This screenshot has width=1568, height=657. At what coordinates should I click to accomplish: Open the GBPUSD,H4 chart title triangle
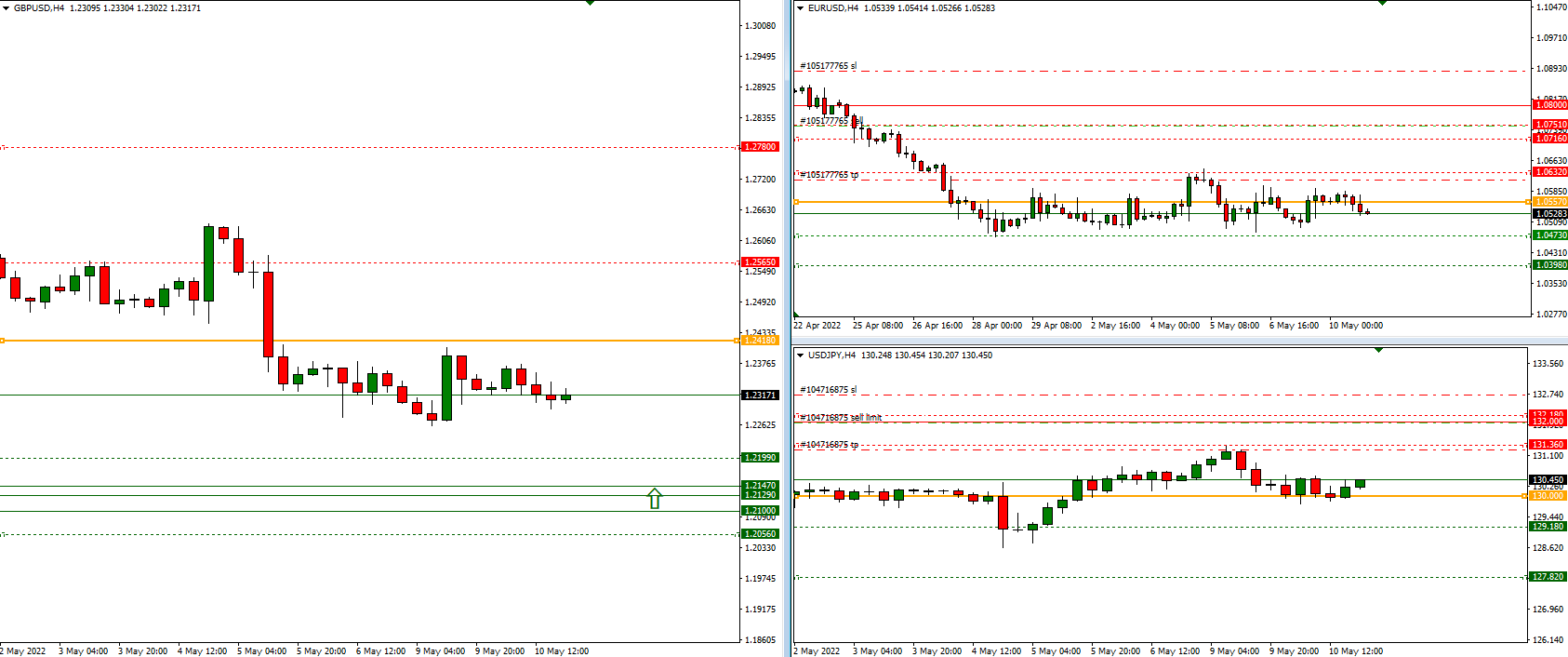pos(6,8)
